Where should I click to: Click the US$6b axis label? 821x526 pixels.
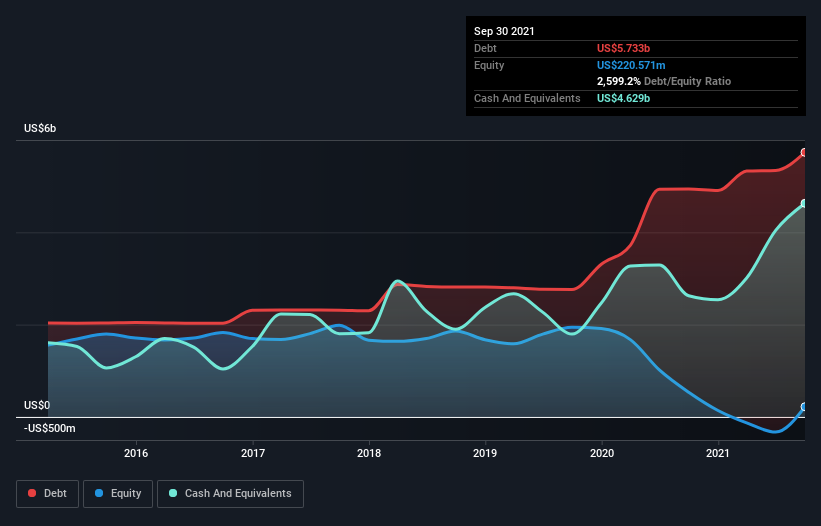coord(40,129)
